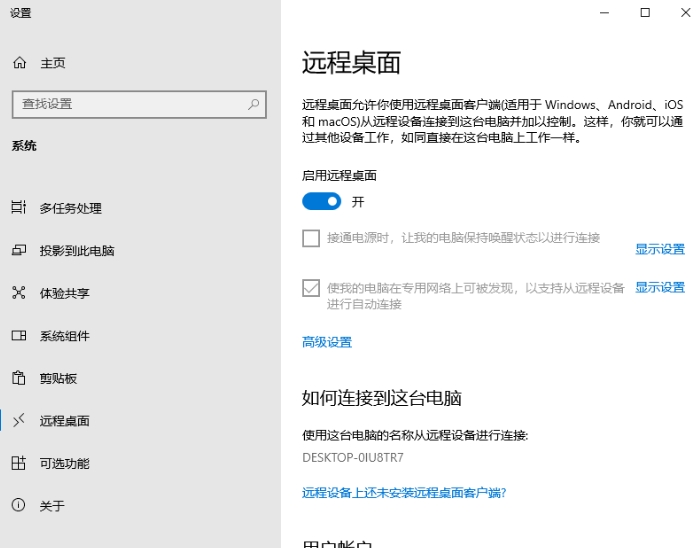Click second Show settings link beside discoverable option
697x548 pixels.
pyautogui.click(x=660, y=287)
